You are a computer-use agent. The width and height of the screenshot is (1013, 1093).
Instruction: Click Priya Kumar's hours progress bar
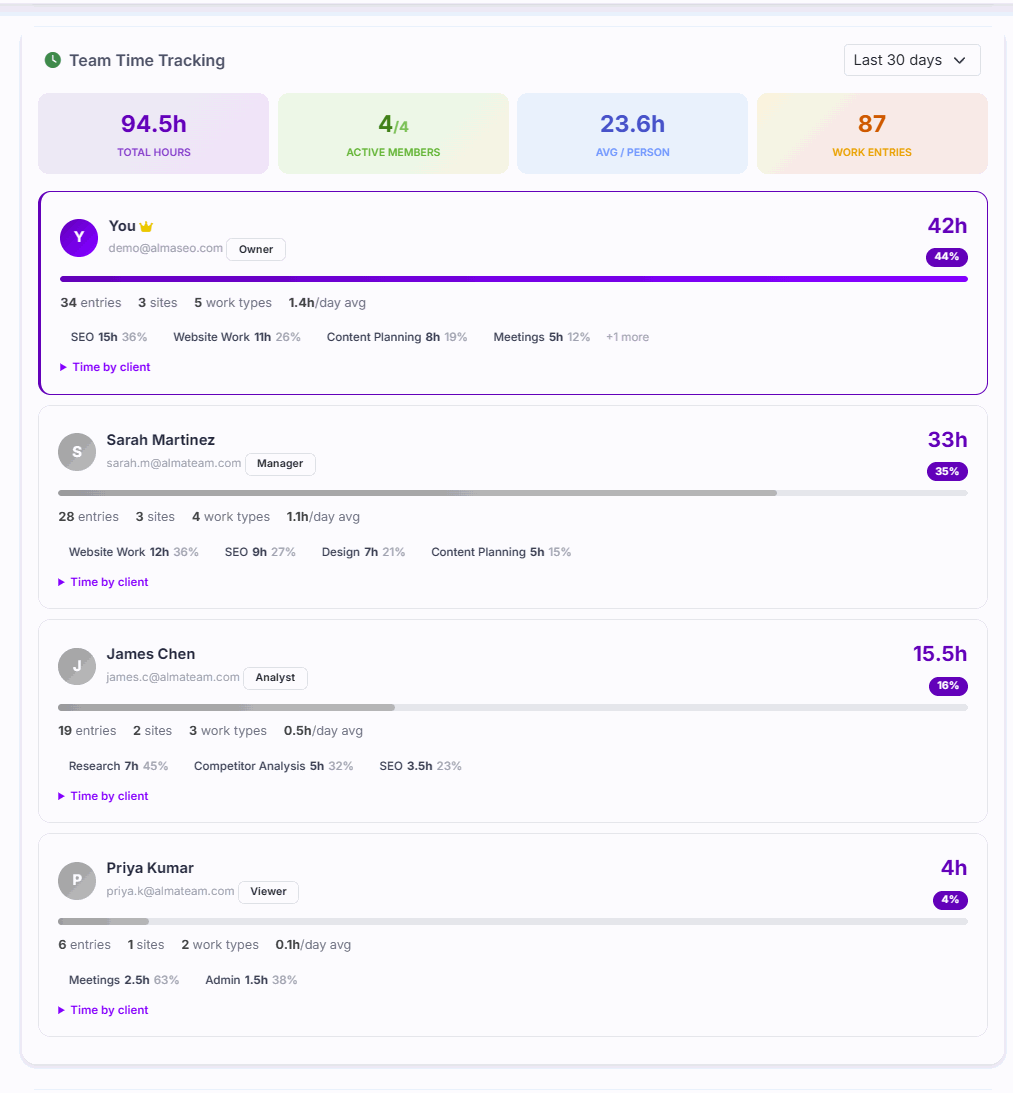click(512, 922)
